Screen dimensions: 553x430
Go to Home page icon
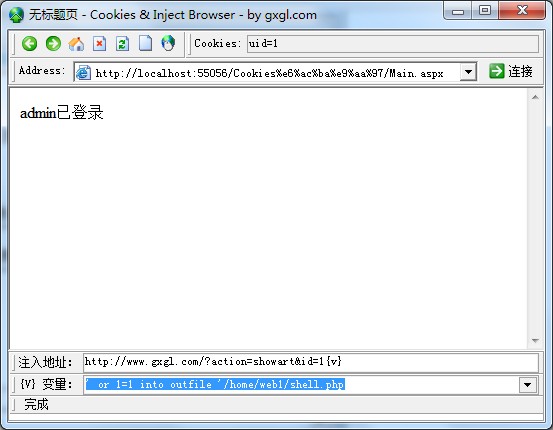(76, 44)
